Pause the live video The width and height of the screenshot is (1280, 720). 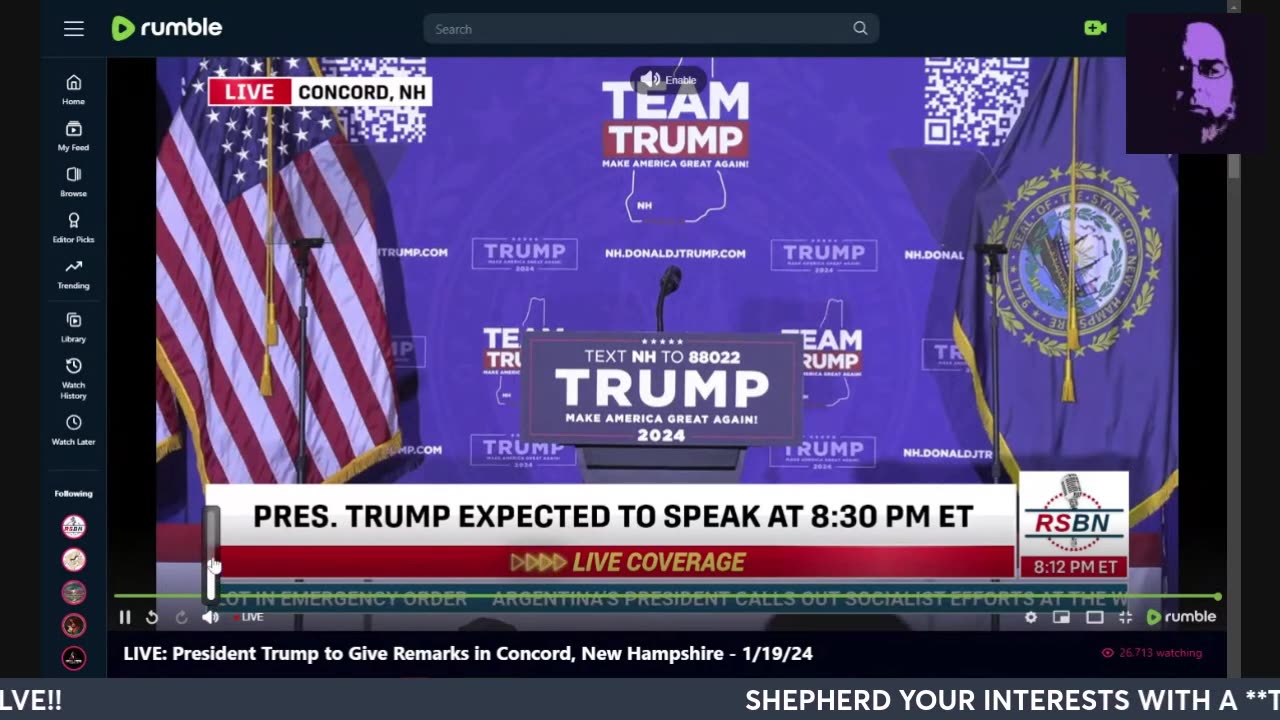coord(125,617)
